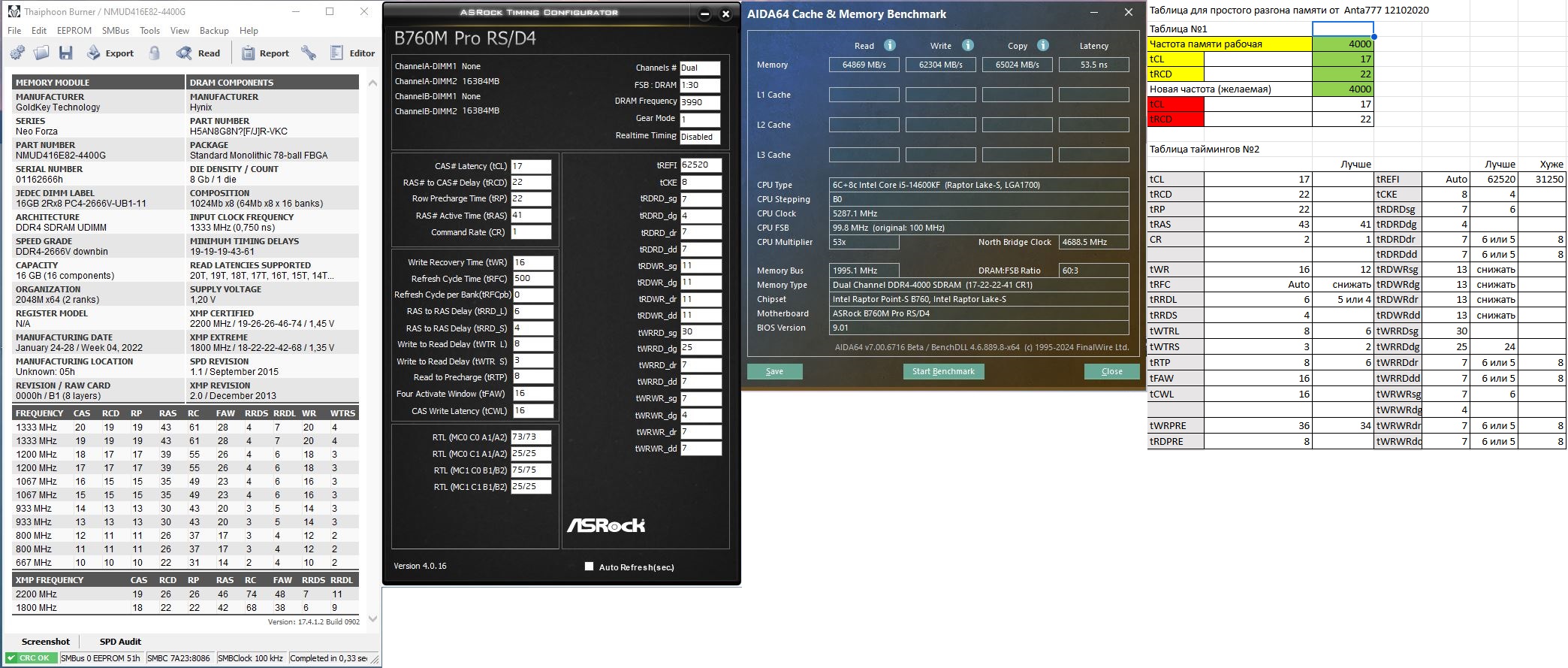The width and height of the screenshot is (1568, 668).
Task: Enable the Auto Refresh checkbox
Action: coord(589,567)
